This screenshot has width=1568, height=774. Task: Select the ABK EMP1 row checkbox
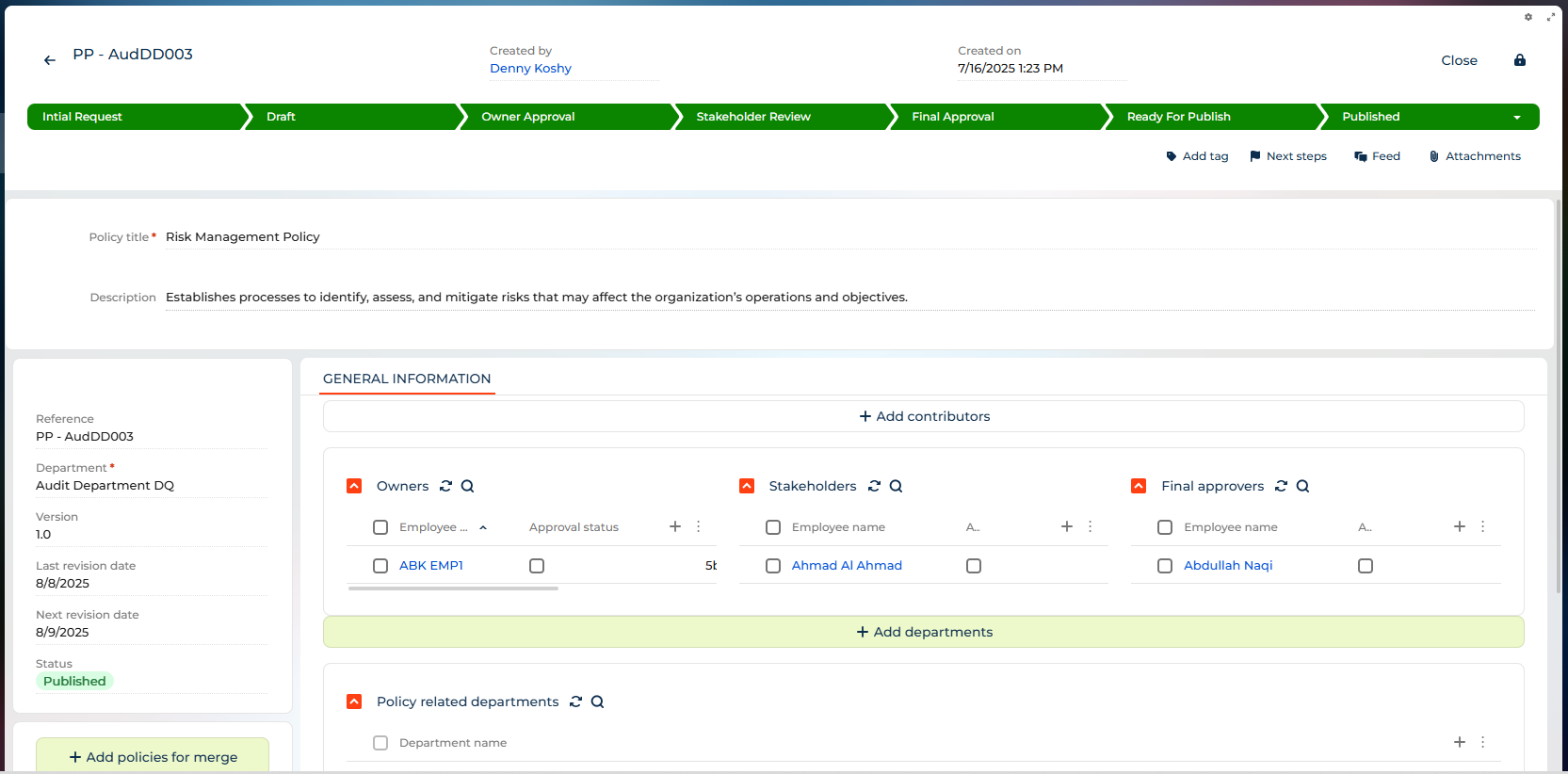tap(380, 566)
